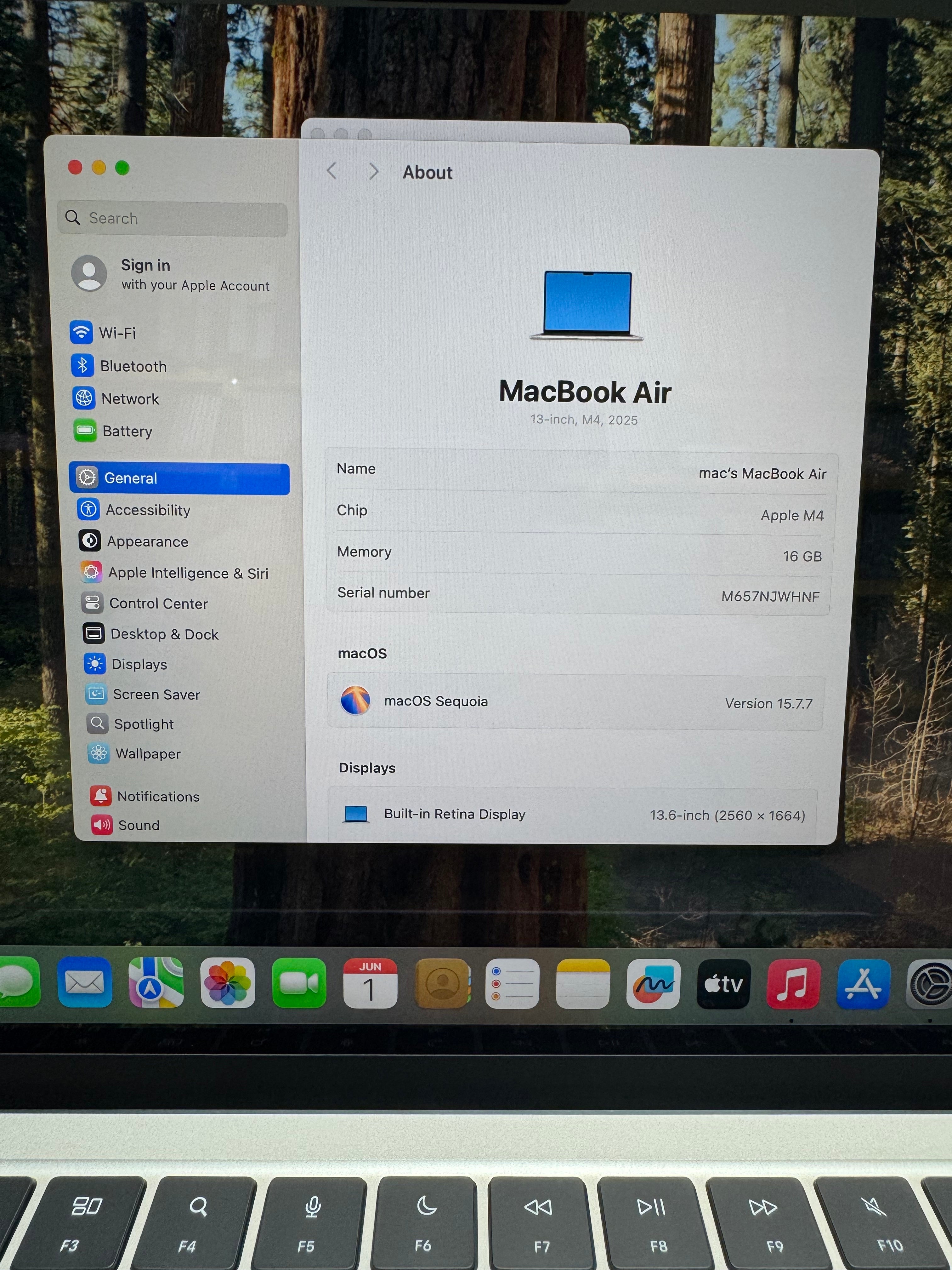
Task: Click the serial number M657NJWHNF
Action: (770, 597)
